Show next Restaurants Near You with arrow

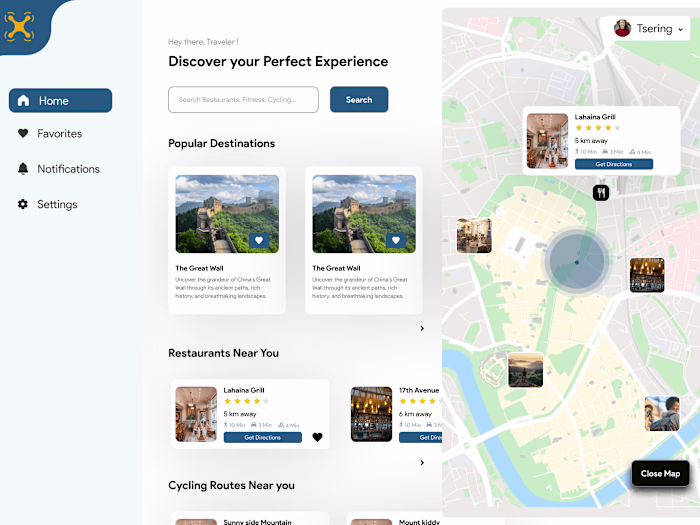pyautogui.click(x=422, y=462)
